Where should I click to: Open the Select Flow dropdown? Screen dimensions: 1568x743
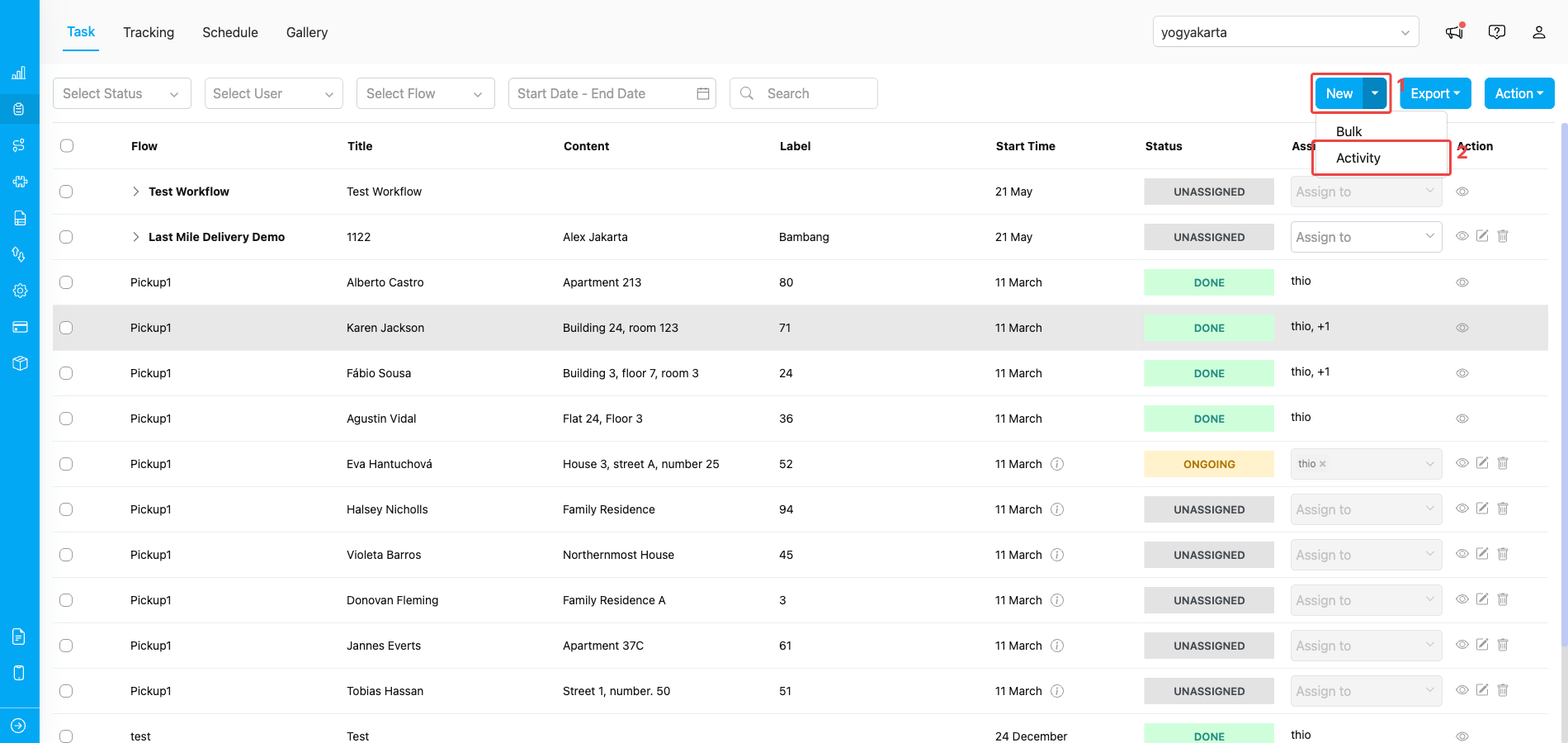pos(426,93)
